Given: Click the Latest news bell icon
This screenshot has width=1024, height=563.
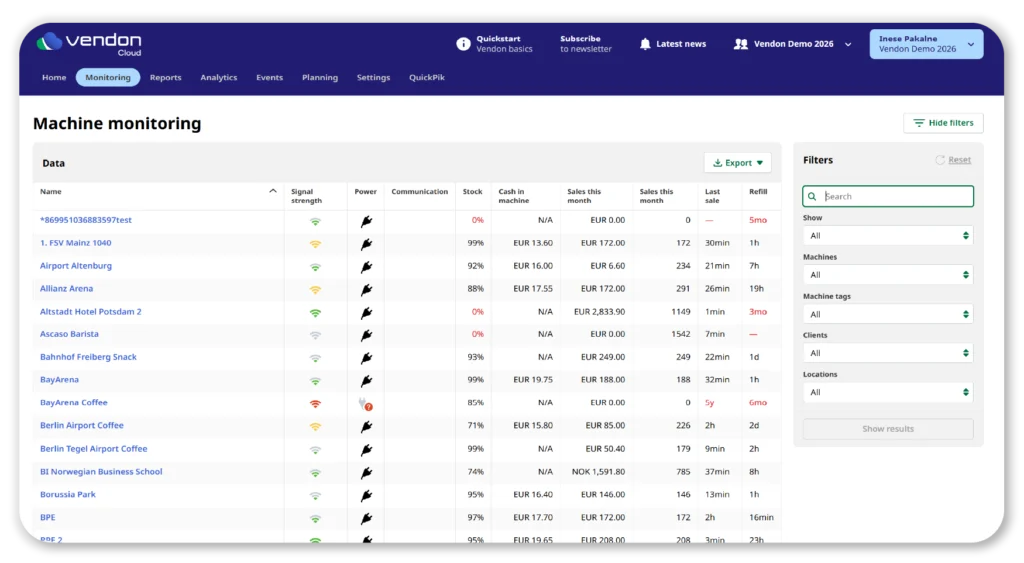Looking at the screenshot, I should [645, 44].
